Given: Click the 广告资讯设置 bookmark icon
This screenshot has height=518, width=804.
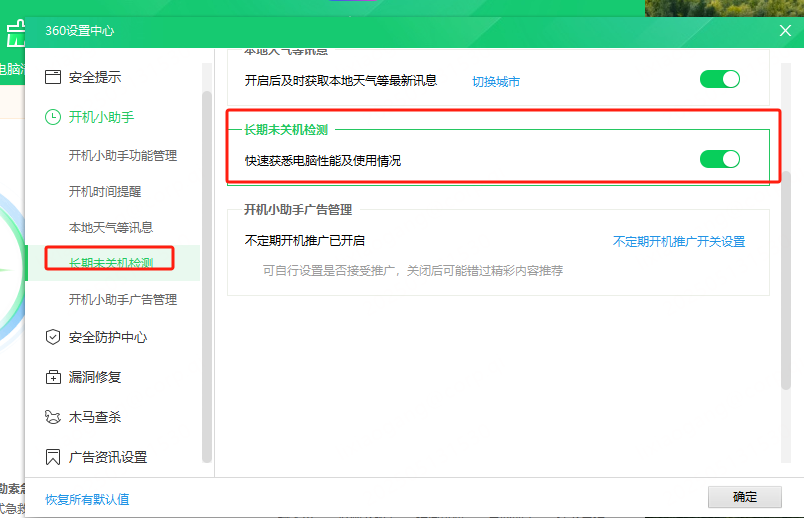Looking at the screenshot, I should 53,457.
